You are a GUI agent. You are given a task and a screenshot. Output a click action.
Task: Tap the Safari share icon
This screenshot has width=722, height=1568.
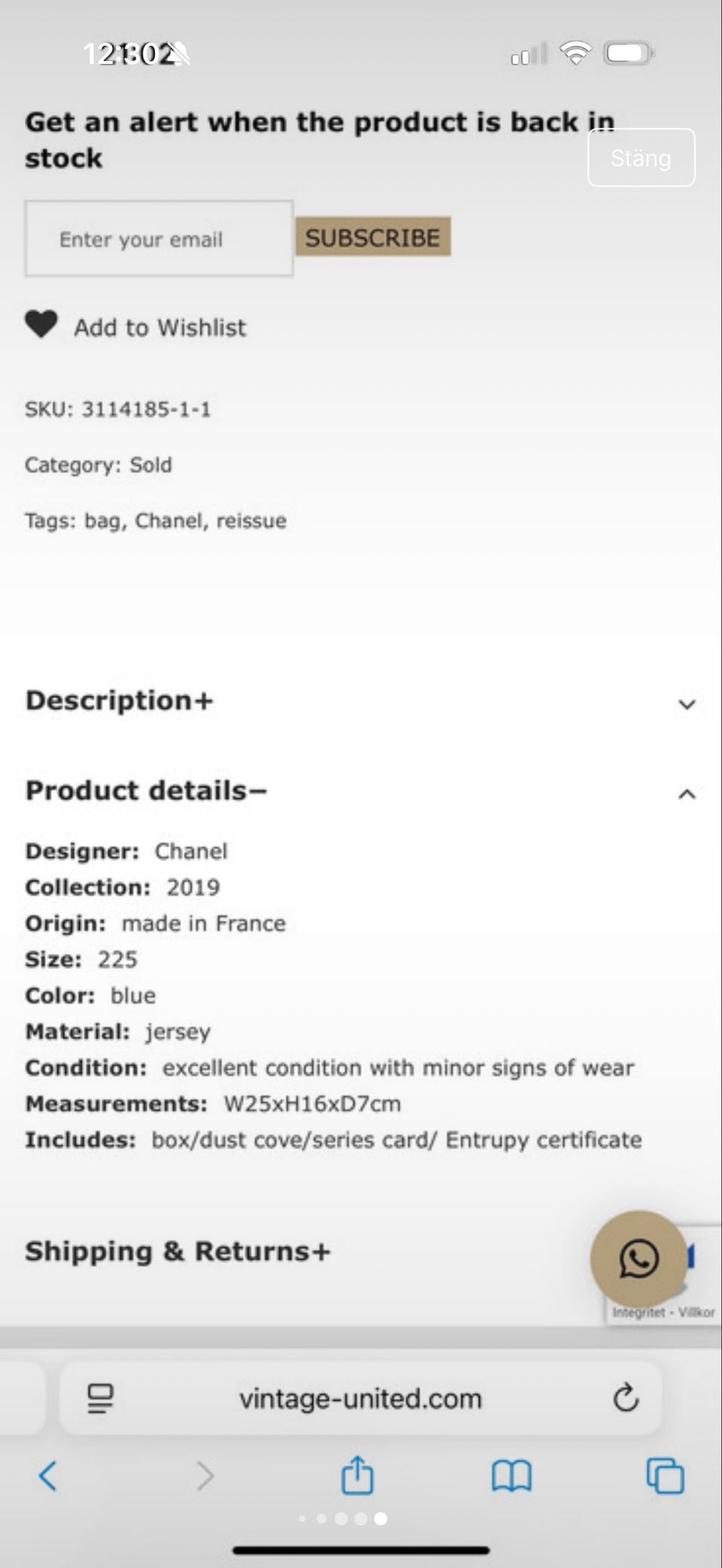pos(357,1475)
